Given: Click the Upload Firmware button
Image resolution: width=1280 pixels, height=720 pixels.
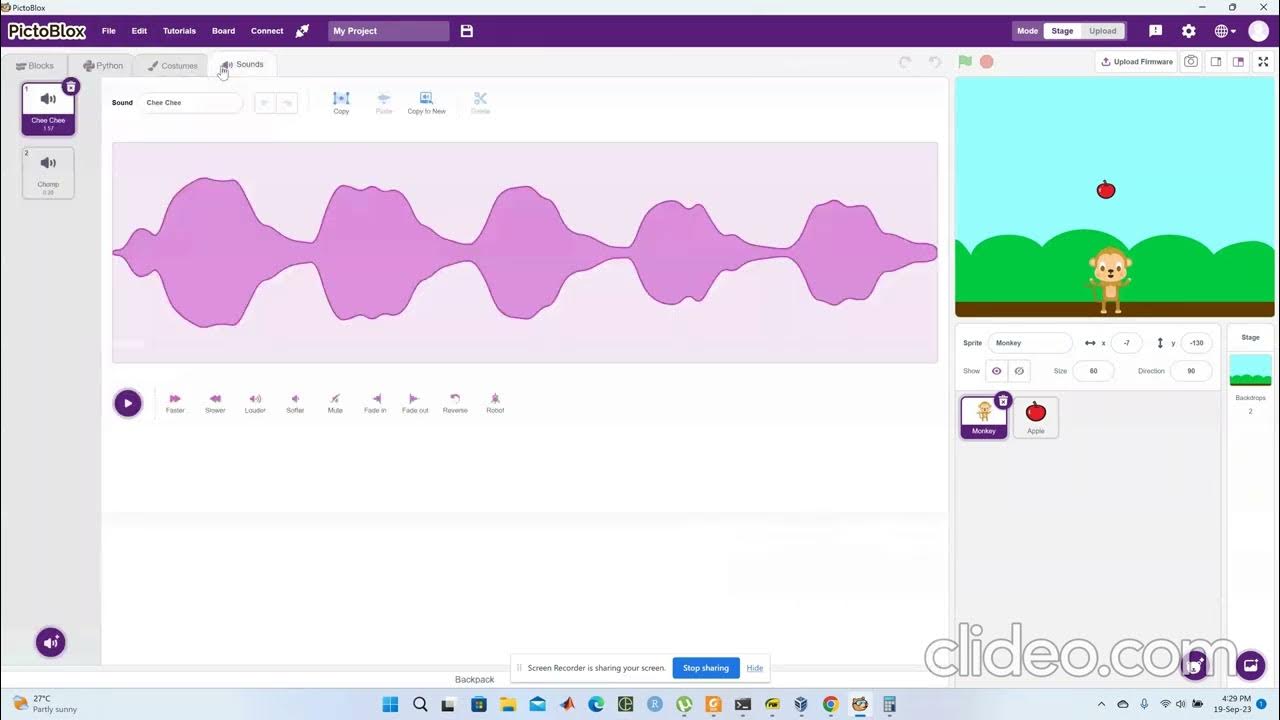Looking at the screenshot, I should click(x=1137, y=62).
